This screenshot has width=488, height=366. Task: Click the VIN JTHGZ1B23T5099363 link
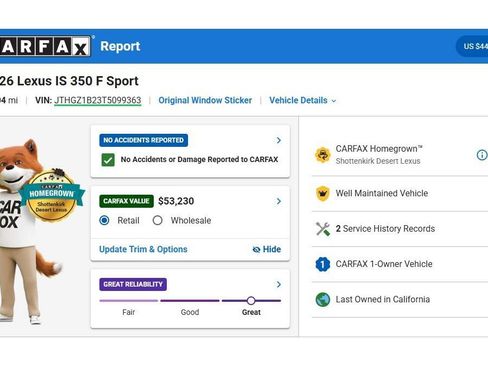[98, 100]
